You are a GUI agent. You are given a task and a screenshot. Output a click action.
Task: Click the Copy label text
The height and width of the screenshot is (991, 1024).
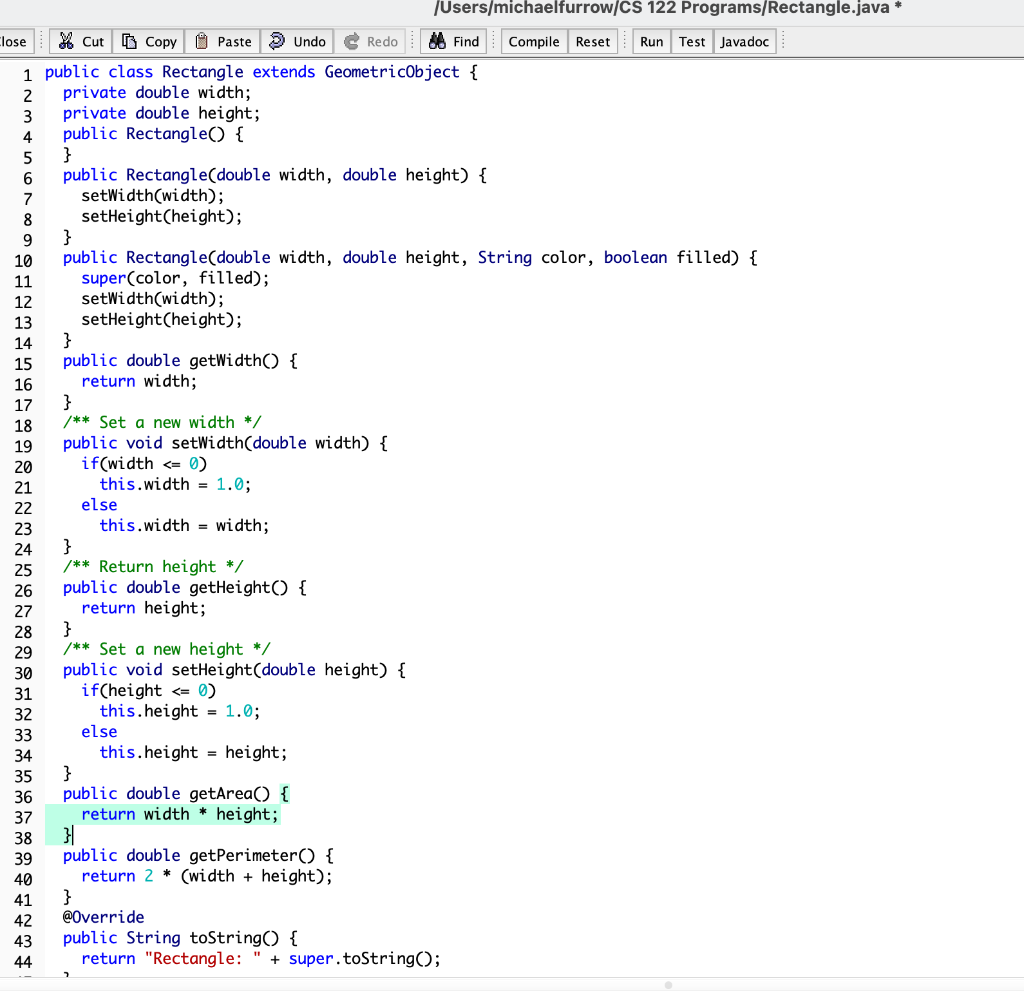161,42
